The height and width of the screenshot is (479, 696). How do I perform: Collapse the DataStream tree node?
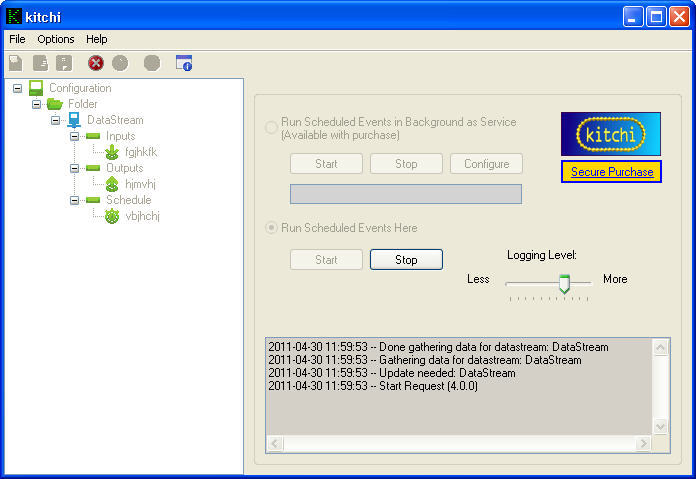coord(55,120)
